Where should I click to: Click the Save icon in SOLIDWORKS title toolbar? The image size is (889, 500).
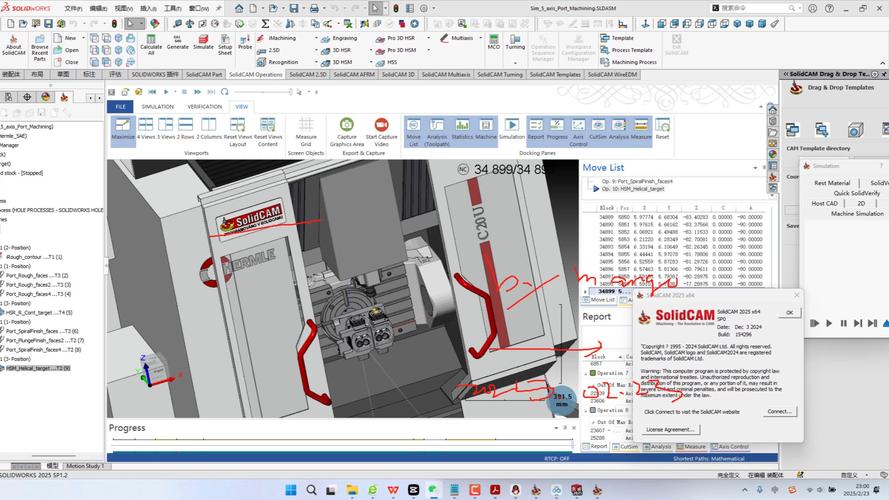(x=294, y=9)
